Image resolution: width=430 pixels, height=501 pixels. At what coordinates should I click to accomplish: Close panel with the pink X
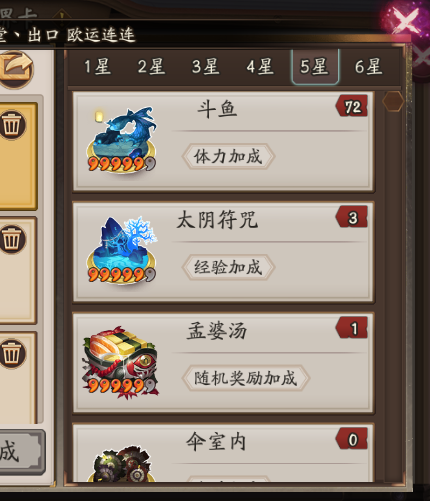(x=404, y=21)
